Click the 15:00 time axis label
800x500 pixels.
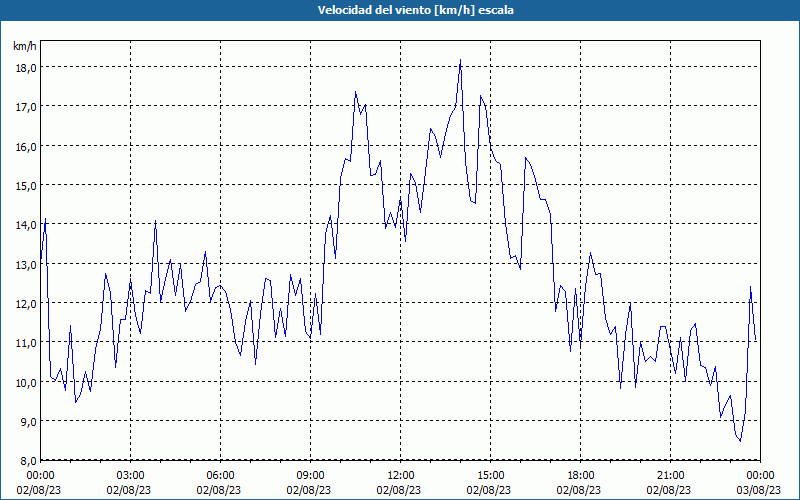(490, 476)
